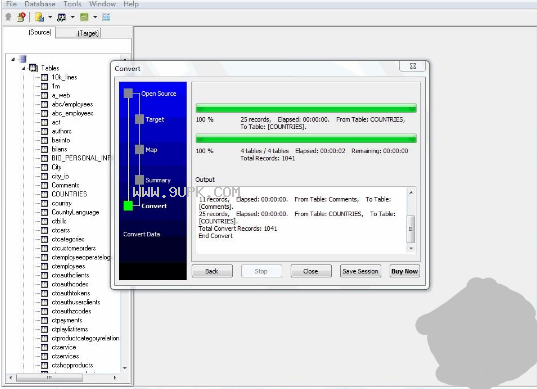Click the light blue grid toolbar icon
The height and width of the screenshot is (389, 537).
pyautogui.click(x=106, y=17)
